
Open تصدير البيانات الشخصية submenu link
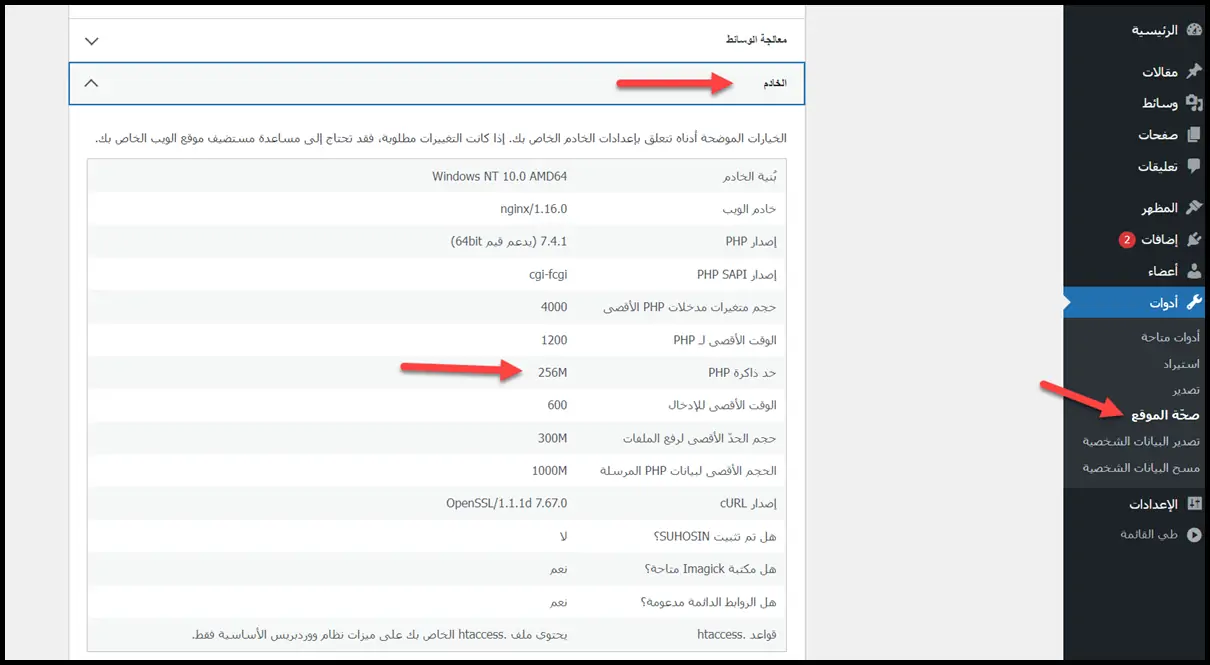[x=1141, y=441]
